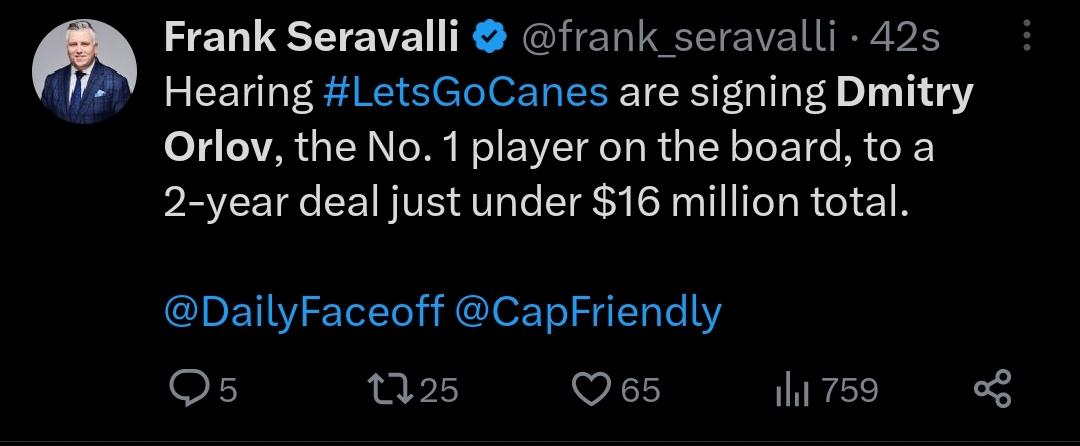Screen dimensions: 1080x446
Task: Open the #LetsGoCanes hashtag
Action: (466, 92)
